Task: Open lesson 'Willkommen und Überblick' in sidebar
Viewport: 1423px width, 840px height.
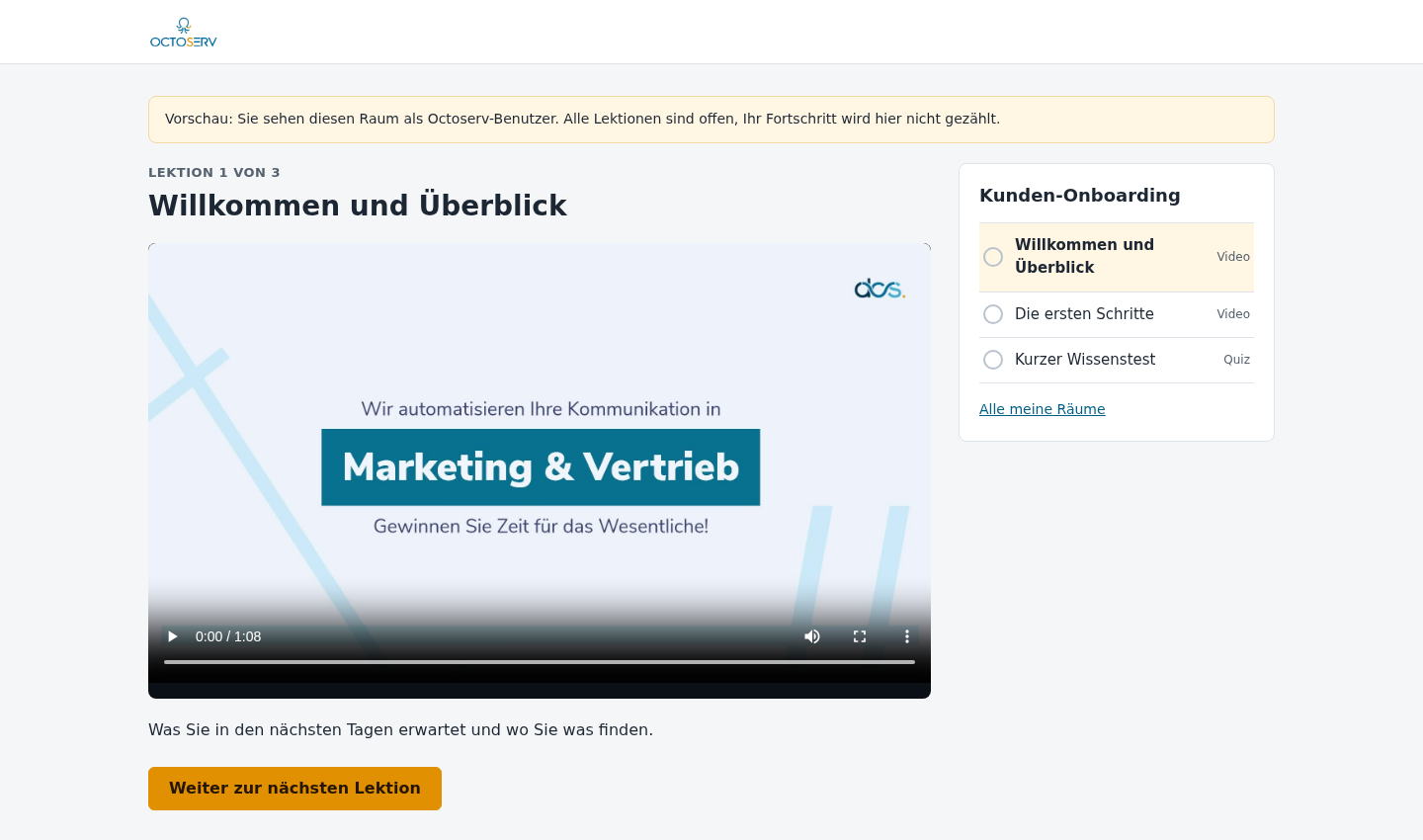Action: (1117, 257)
